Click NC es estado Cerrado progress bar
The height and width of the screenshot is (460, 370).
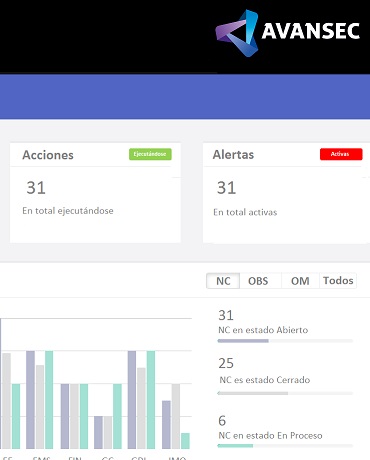pos(285,393)
